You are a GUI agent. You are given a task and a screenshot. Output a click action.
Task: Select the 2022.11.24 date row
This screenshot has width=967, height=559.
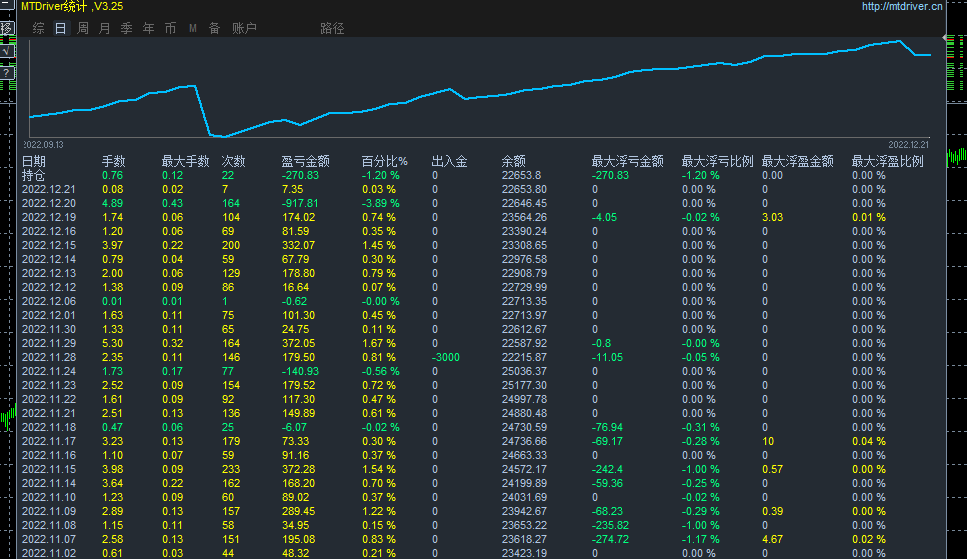(49, 371)
